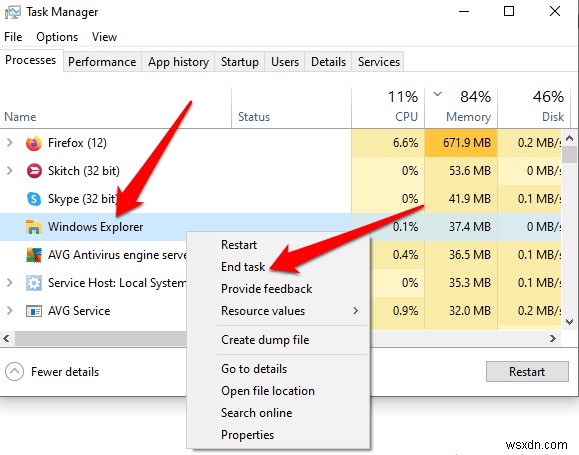Sort by the Name column header
Image resolution: width=579 pixels, height=455 pixels.
[x=20, y=117]
